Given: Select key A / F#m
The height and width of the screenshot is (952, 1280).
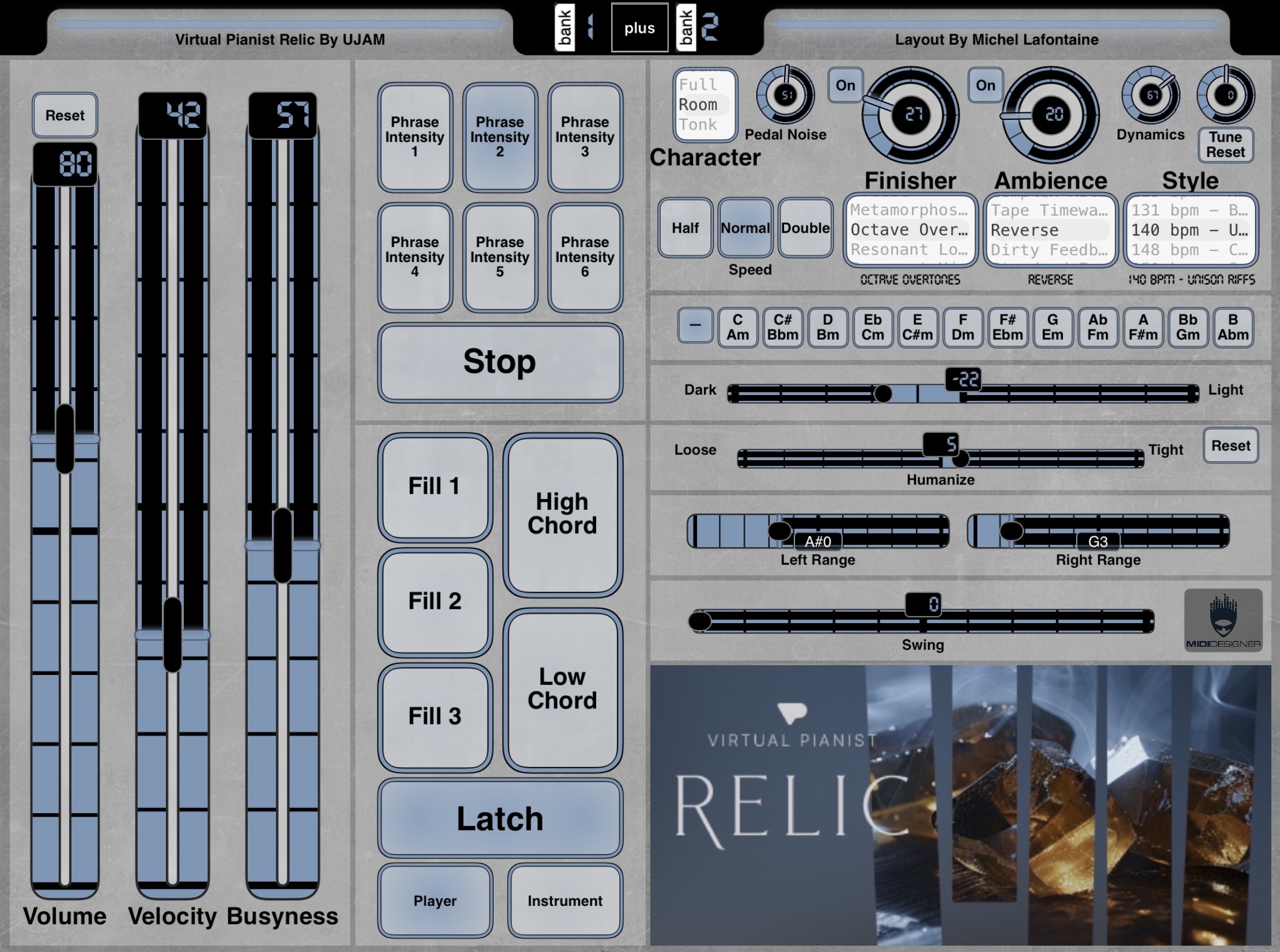Looking at the screenshot, I should 1143,327.
